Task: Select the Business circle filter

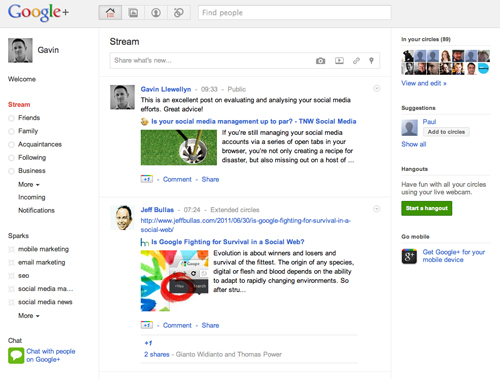Action: pos(32,171)
